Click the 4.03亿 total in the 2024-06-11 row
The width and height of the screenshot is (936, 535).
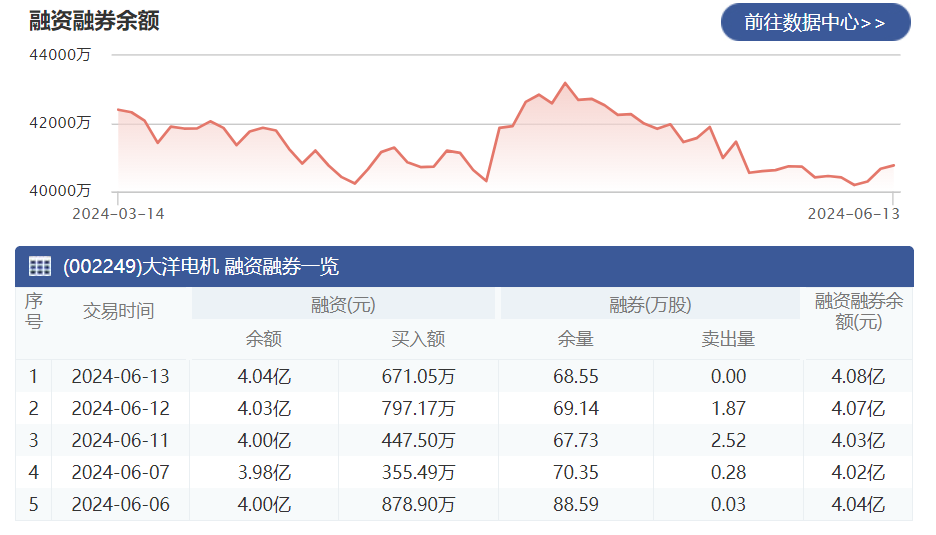[858, 441]
